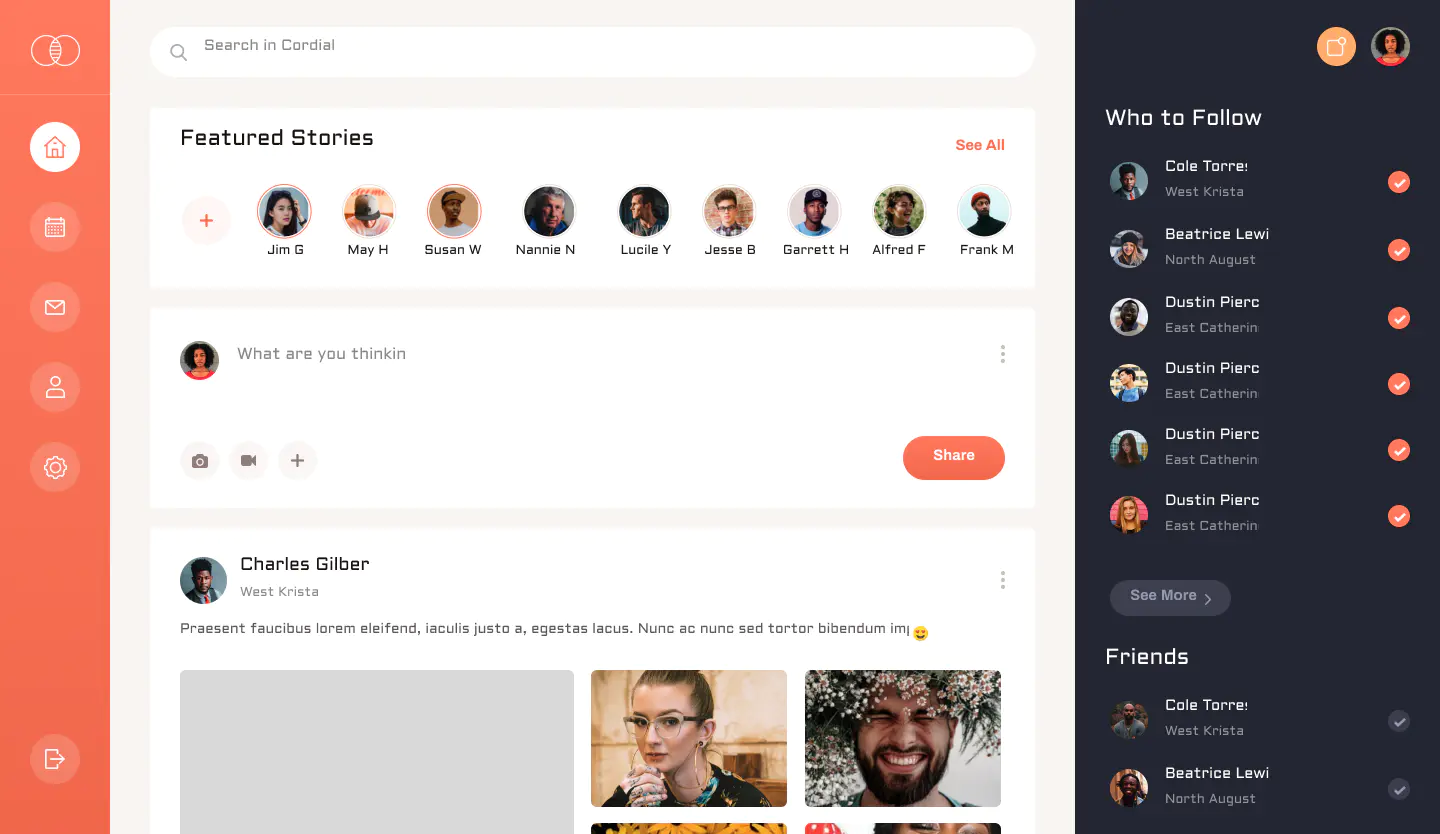1440x834 pixels.
Task: Click the Search in Cordial field
Action: (x=592, y=52)
